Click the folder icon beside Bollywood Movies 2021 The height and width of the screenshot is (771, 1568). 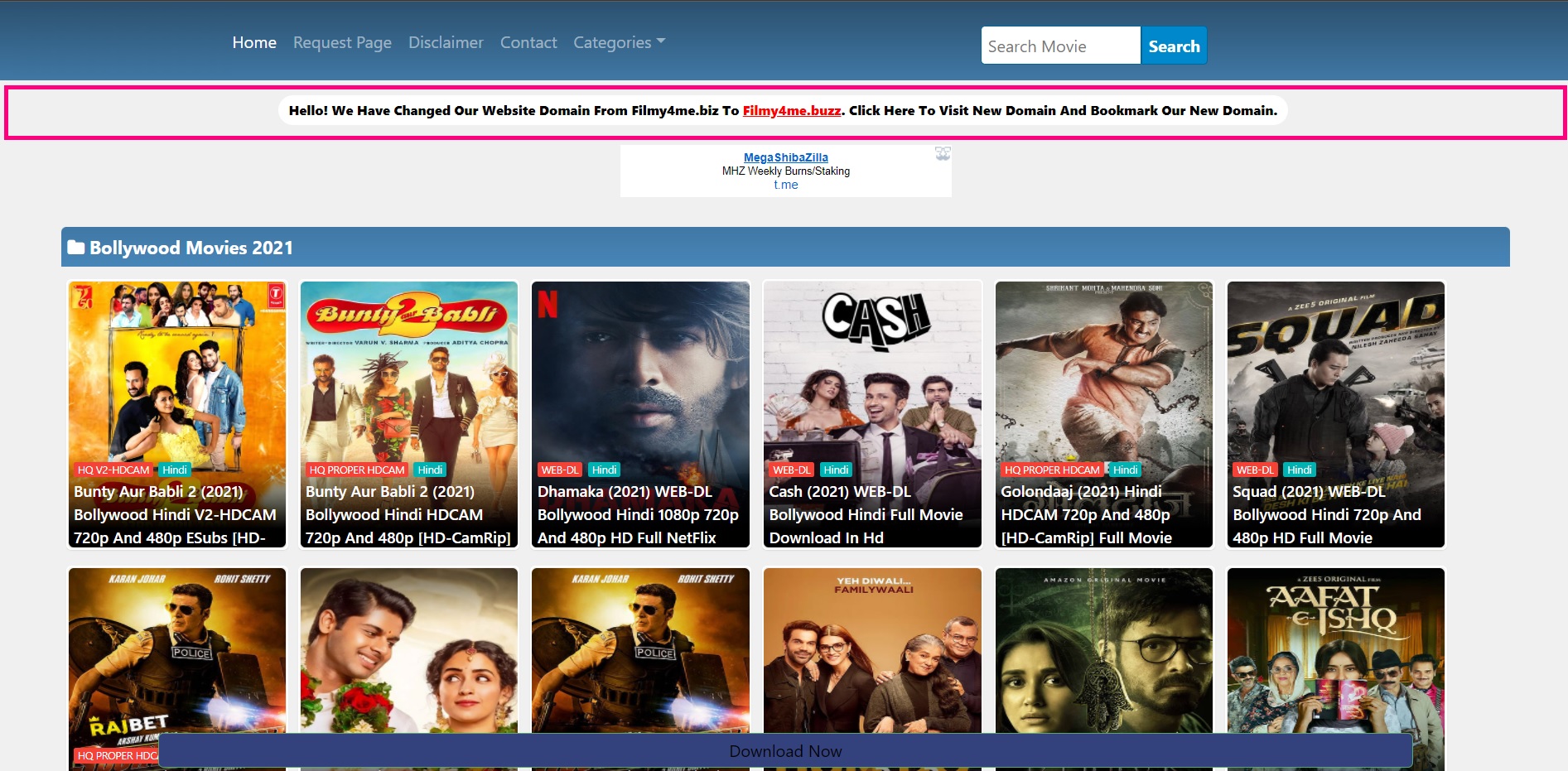[76, 248]
